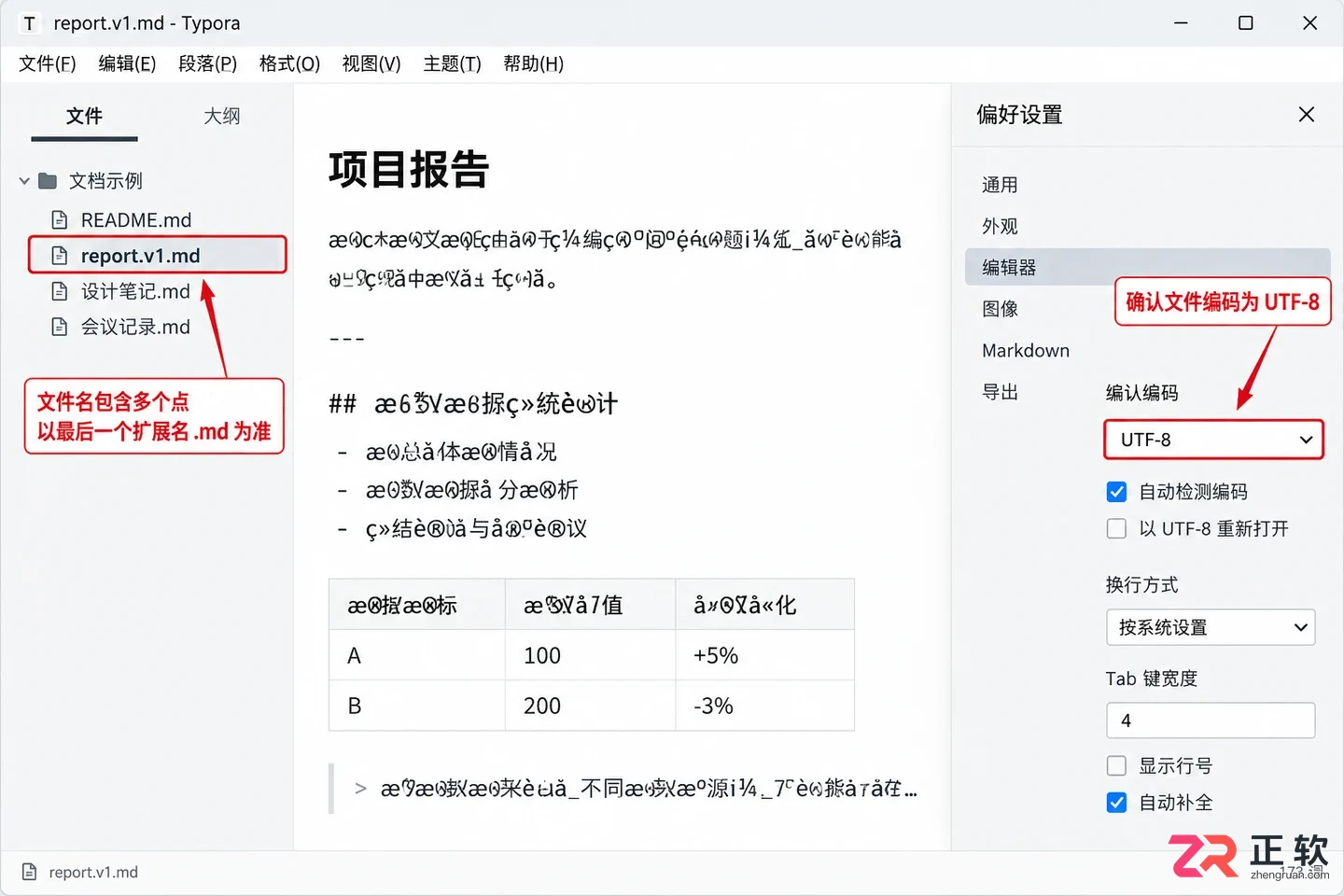Uncheck 自动补全 checkbox
This screenshot has height=896, width=1344.
coord(1116,803)
